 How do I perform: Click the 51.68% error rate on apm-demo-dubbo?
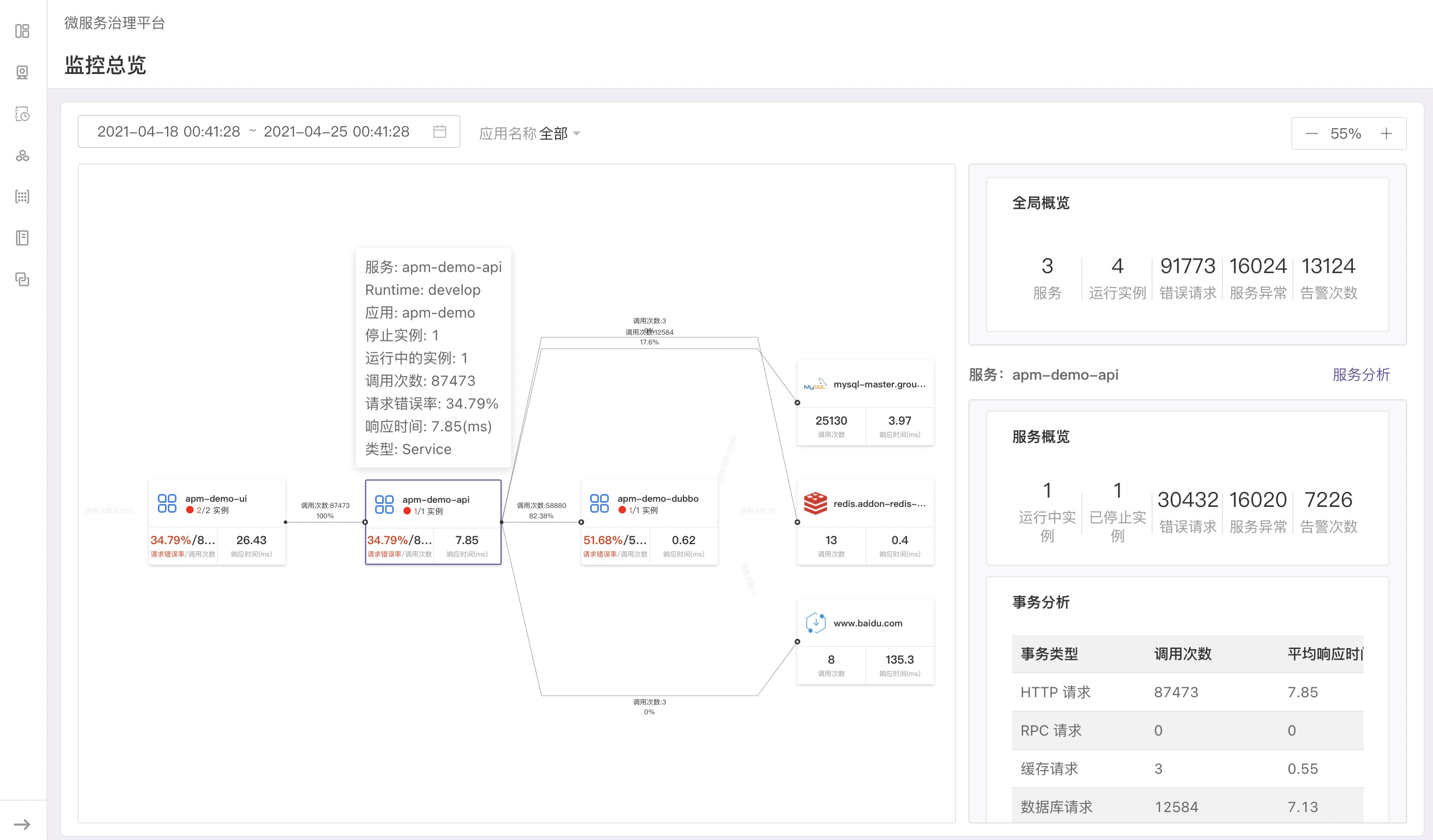pos(603,539)
